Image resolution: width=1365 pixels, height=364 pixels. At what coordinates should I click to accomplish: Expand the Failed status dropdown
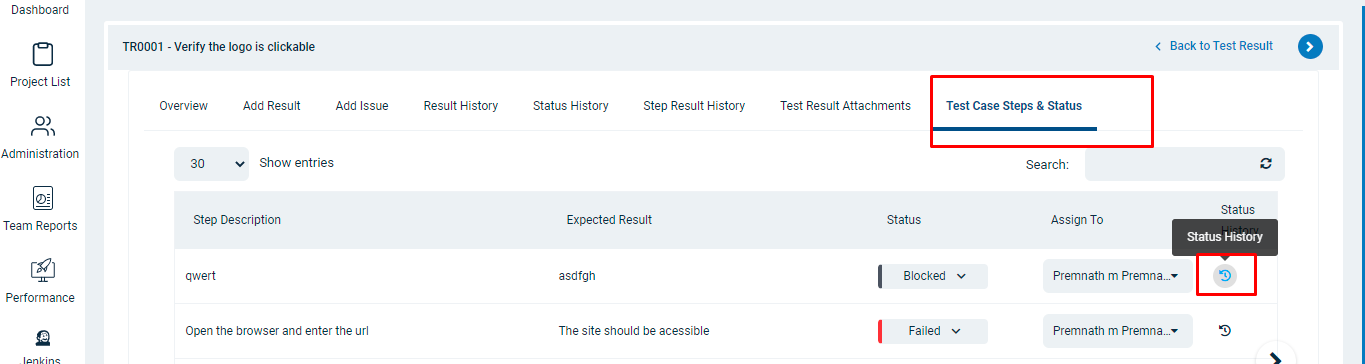[x=933, y=331]
